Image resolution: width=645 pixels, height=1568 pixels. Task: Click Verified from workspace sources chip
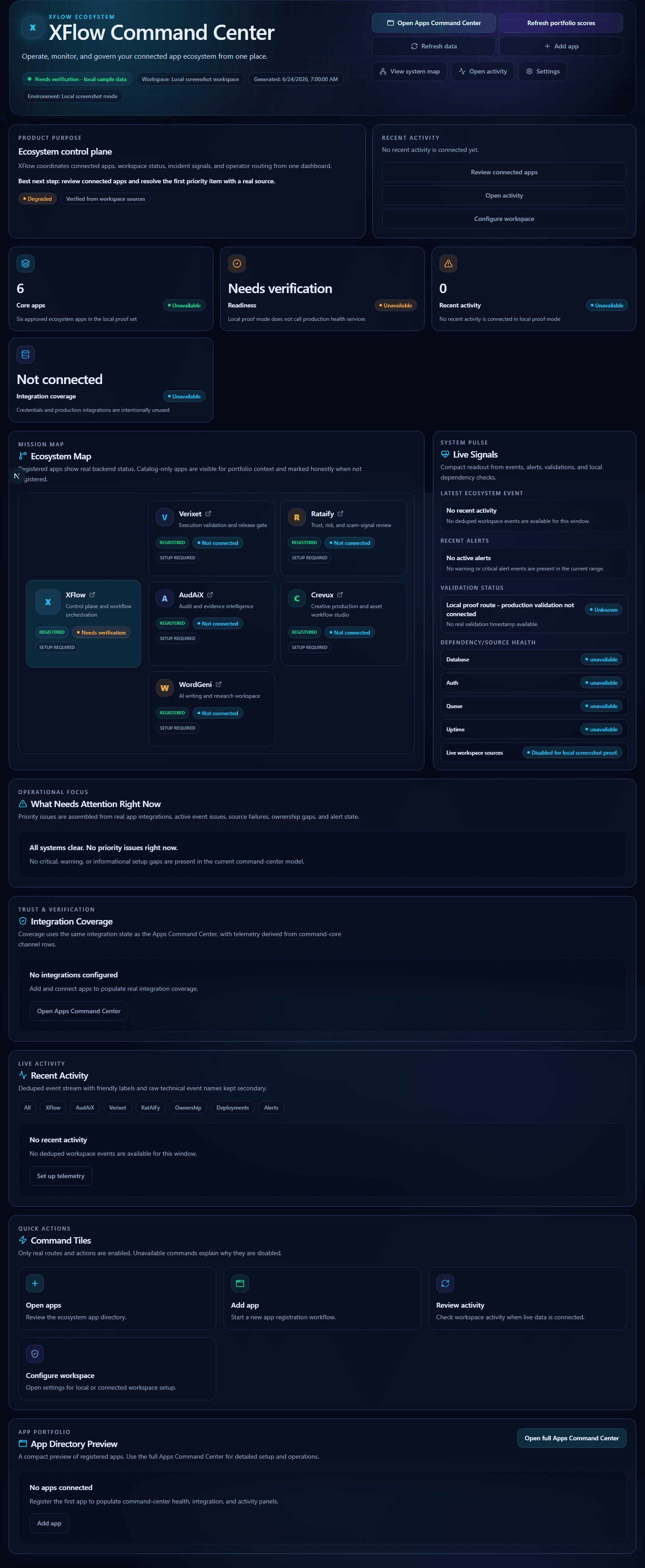(x=105, y=199)
